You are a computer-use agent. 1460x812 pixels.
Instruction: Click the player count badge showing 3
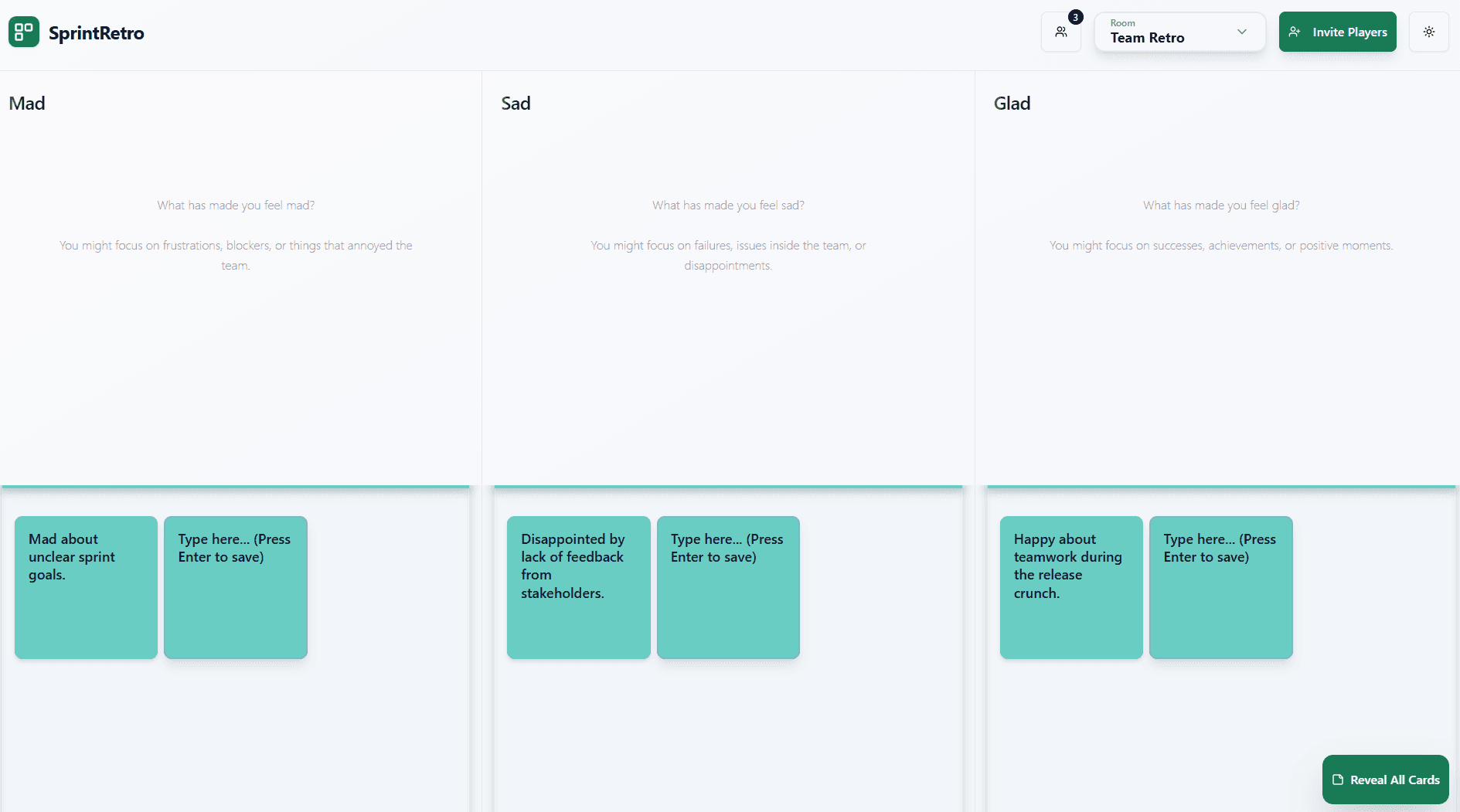(x=1075, y=18)
